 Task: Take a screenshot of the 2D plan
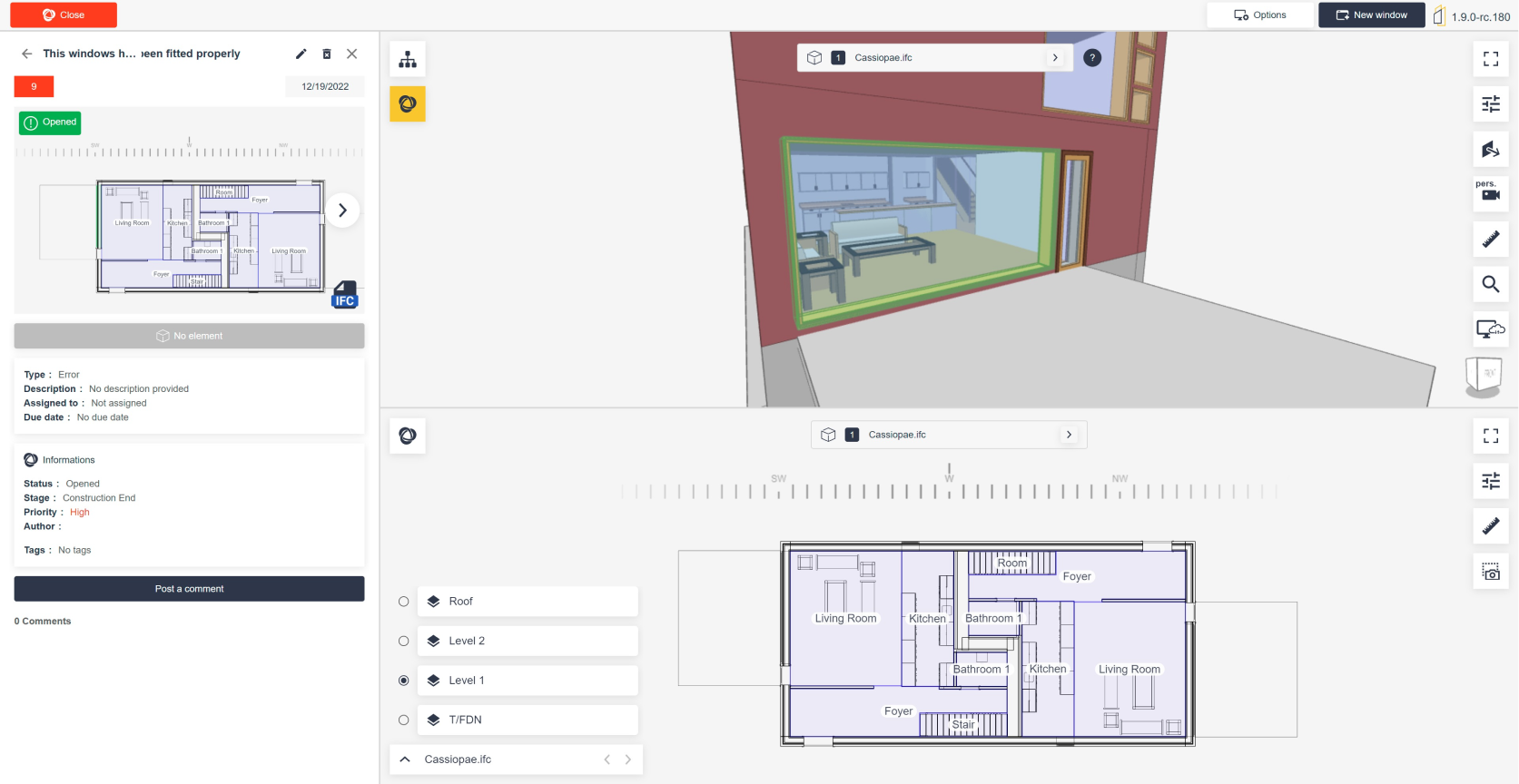point(1490,572)
